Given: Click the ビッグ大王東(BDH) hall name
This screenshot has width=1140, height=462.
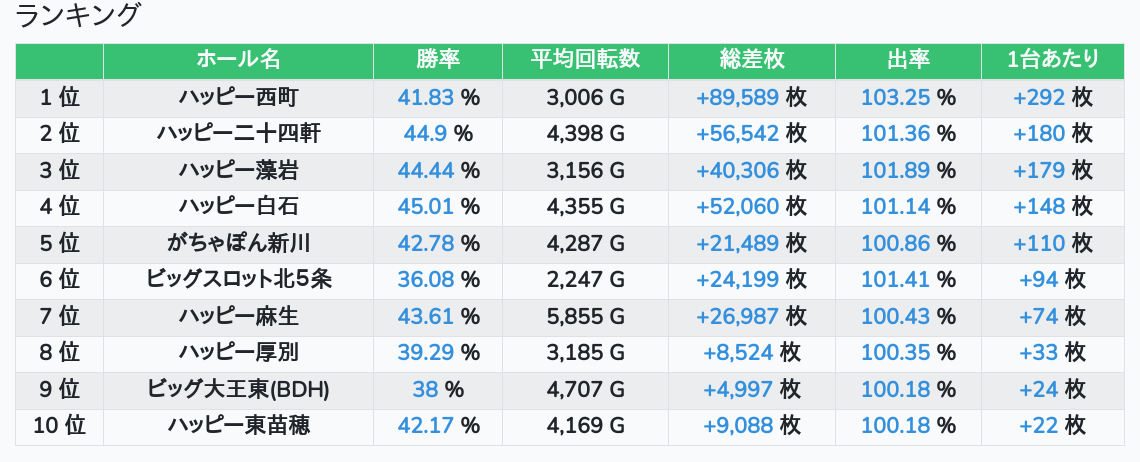Looking at the screenshot, I should tap(238, 389).
